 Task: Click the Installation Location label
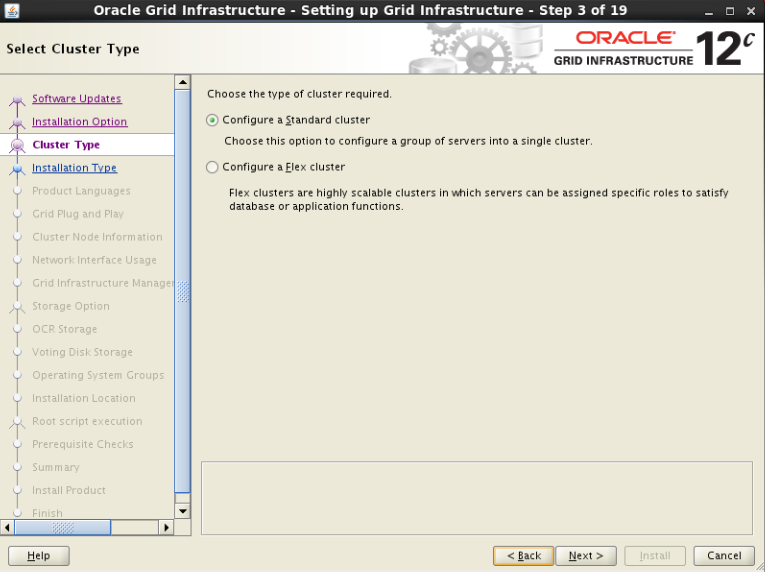[83, 398]
